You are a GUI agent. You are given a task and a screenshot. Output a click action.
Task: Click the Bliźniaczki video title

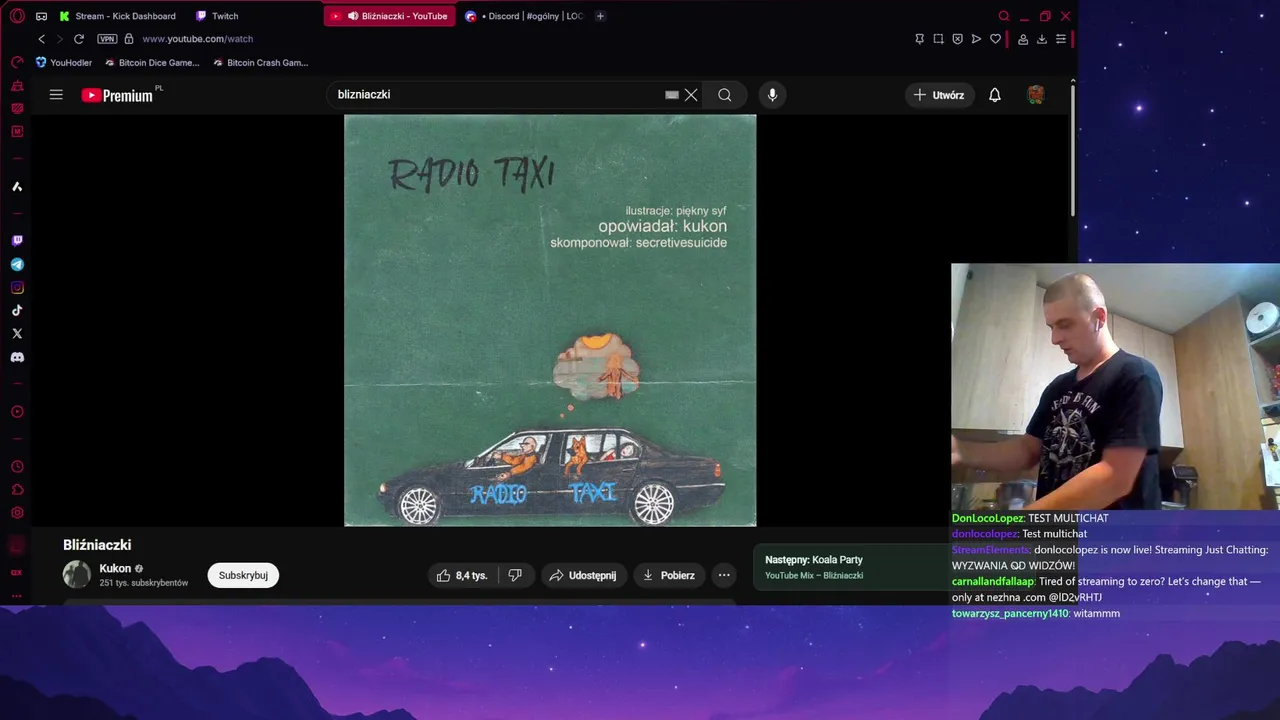click(x=97, y=545)
